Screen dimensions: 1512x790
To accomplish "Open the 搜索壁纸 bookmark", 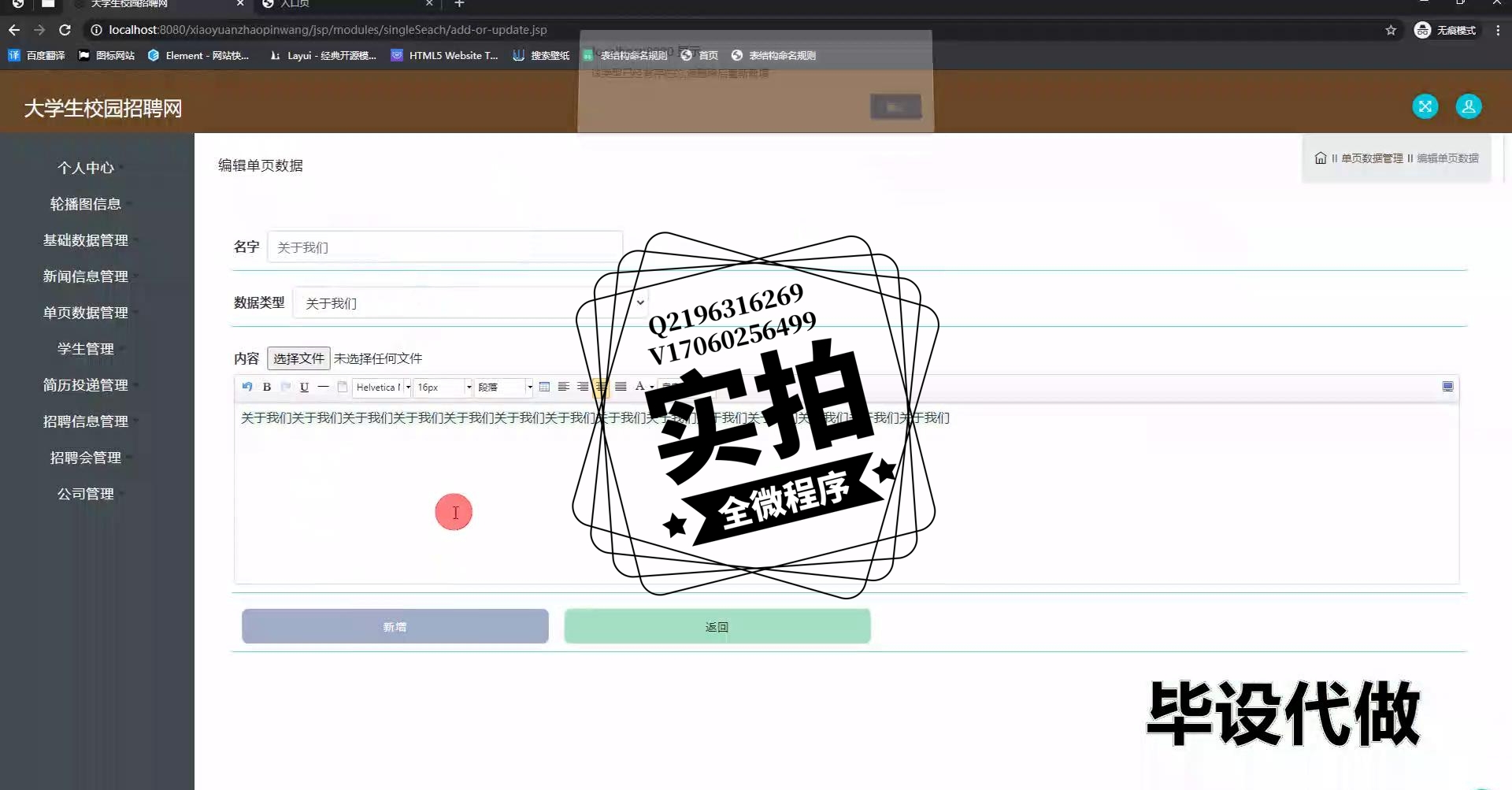I will pos(541,55).
